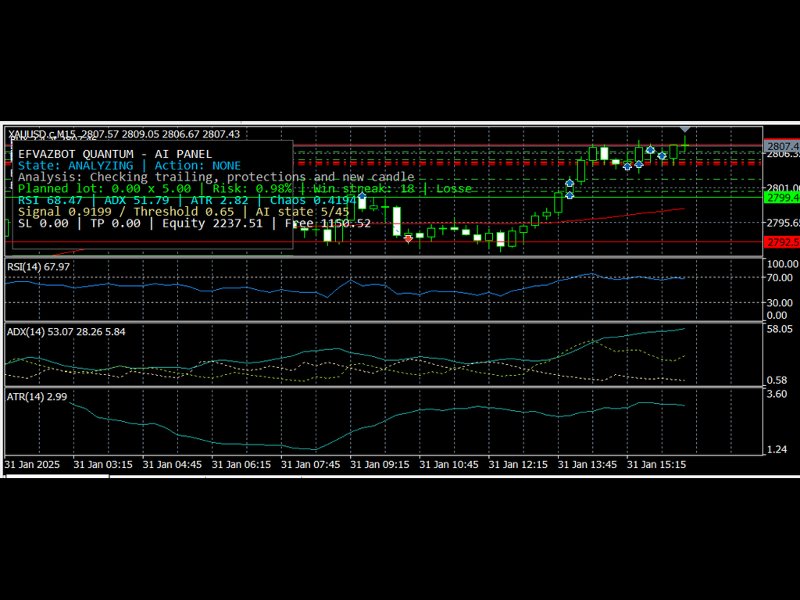Click the 3.60 value on the ATR scale

pyautogui.click(x=777, y=394)
